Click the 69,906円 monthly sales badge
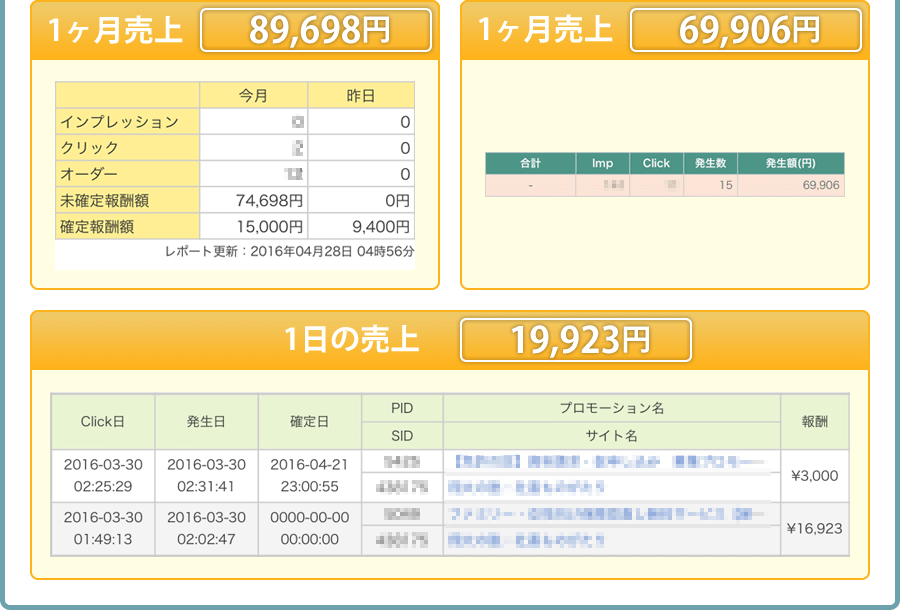This screenshot has height=610, width=900. point(745,31)
